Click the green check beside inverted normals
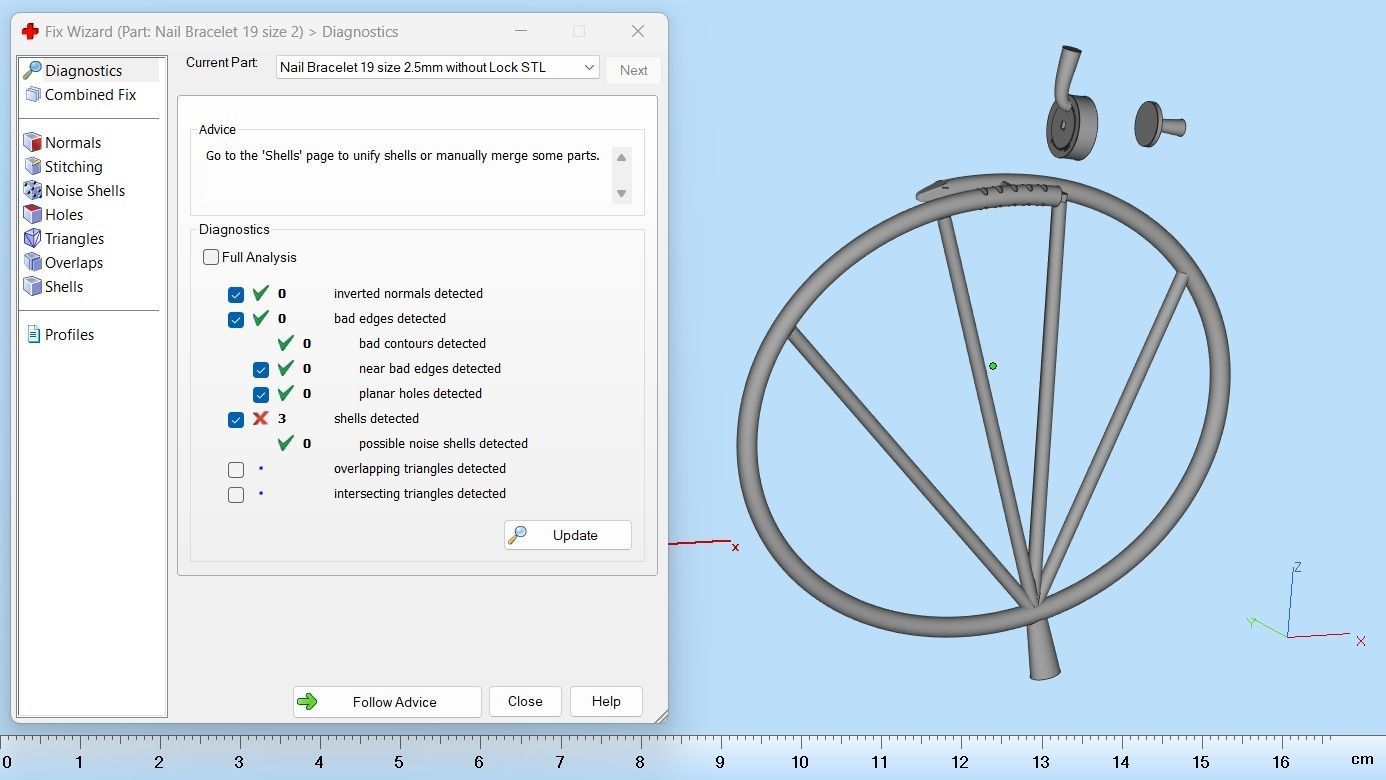 click(261, 293)
